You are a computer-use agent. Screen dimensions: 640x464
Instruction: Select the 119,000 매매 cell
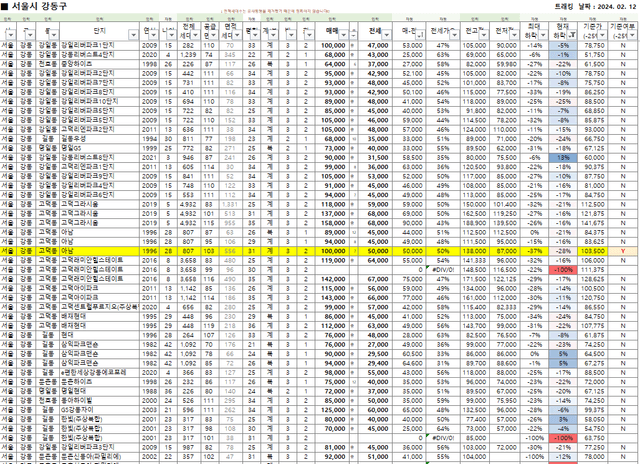click(332, 260)
